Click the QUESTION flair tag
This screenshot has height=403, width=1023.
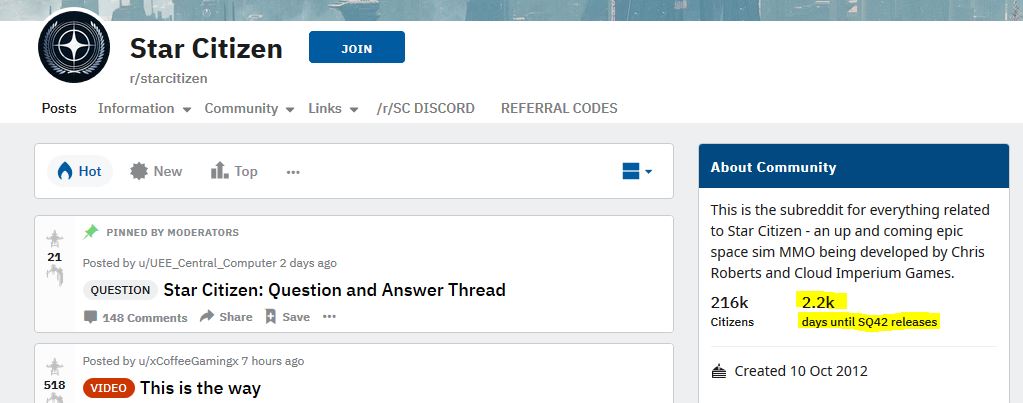point(120,290)
